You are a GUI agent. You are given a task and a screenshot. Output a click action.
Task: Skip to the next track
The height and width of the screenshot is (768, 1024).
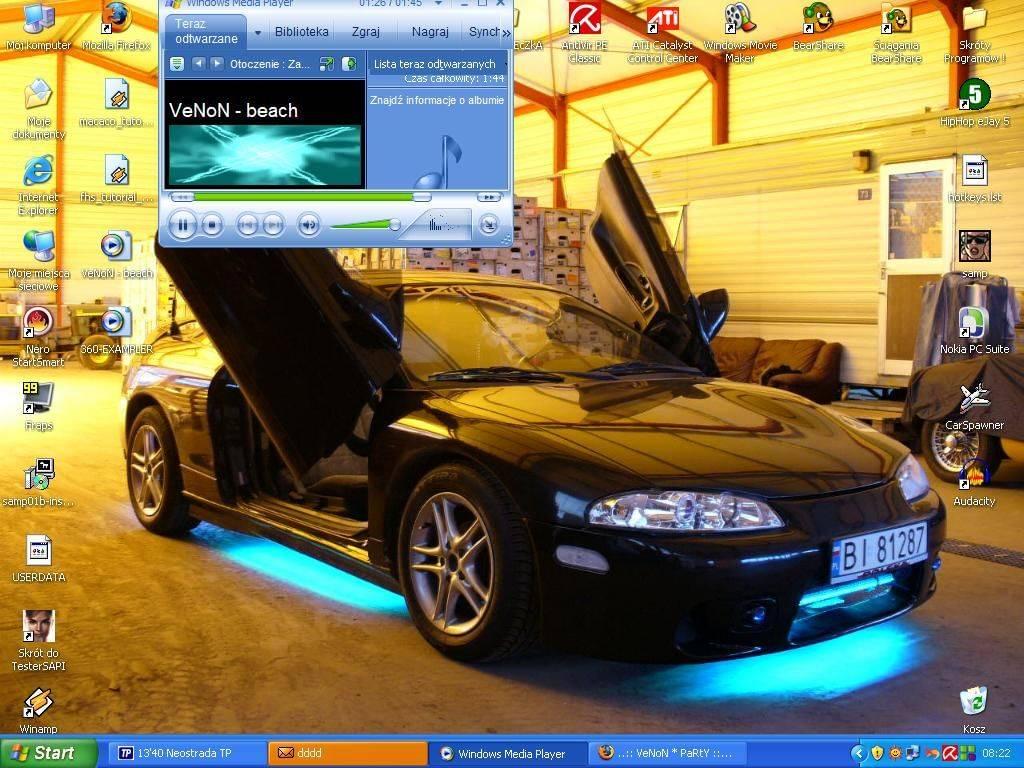tap(273, 225)
